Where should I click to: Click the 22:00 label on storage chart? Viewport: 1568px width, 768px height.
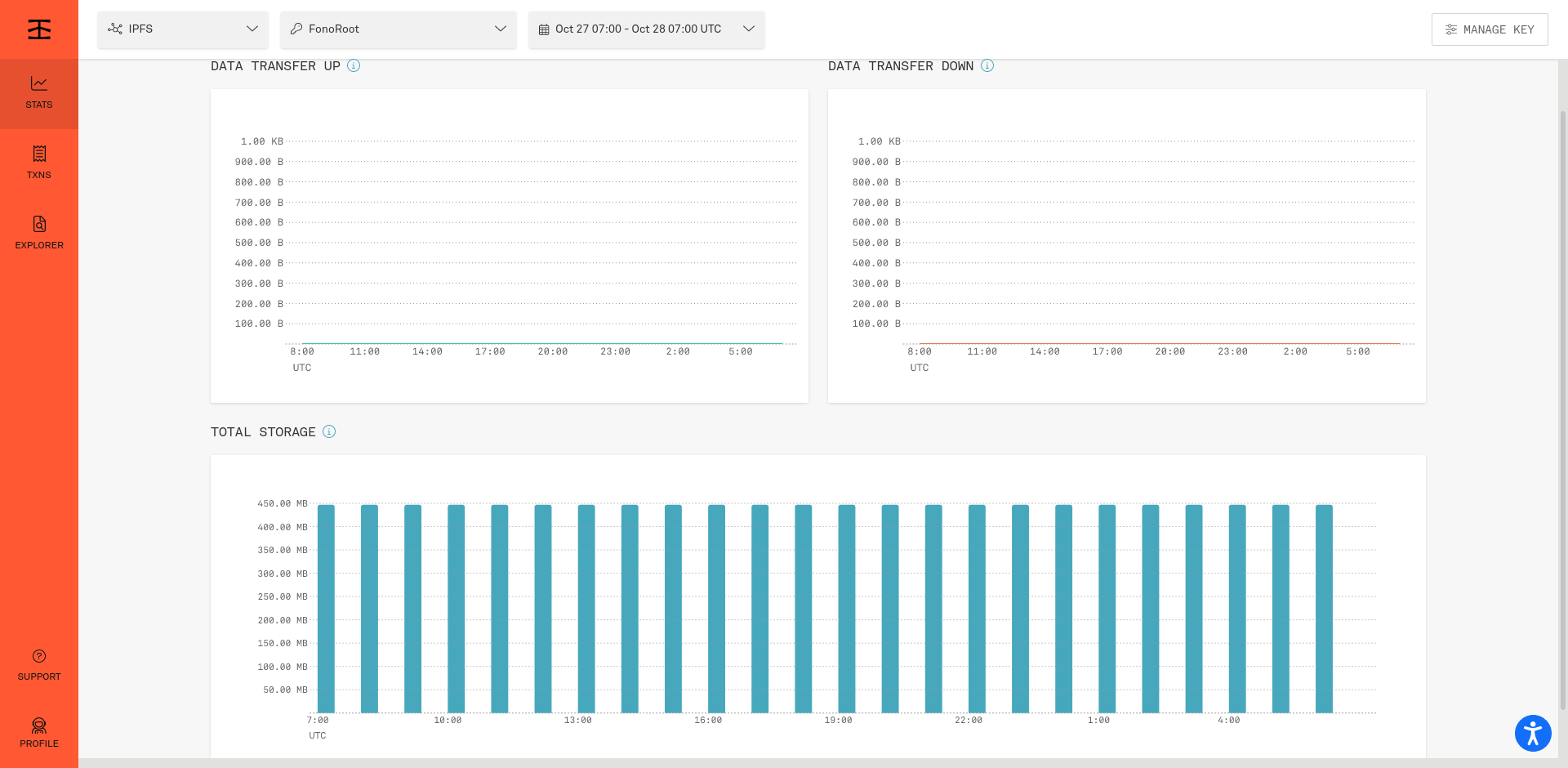pyautogui.click(x=969, y=720)
